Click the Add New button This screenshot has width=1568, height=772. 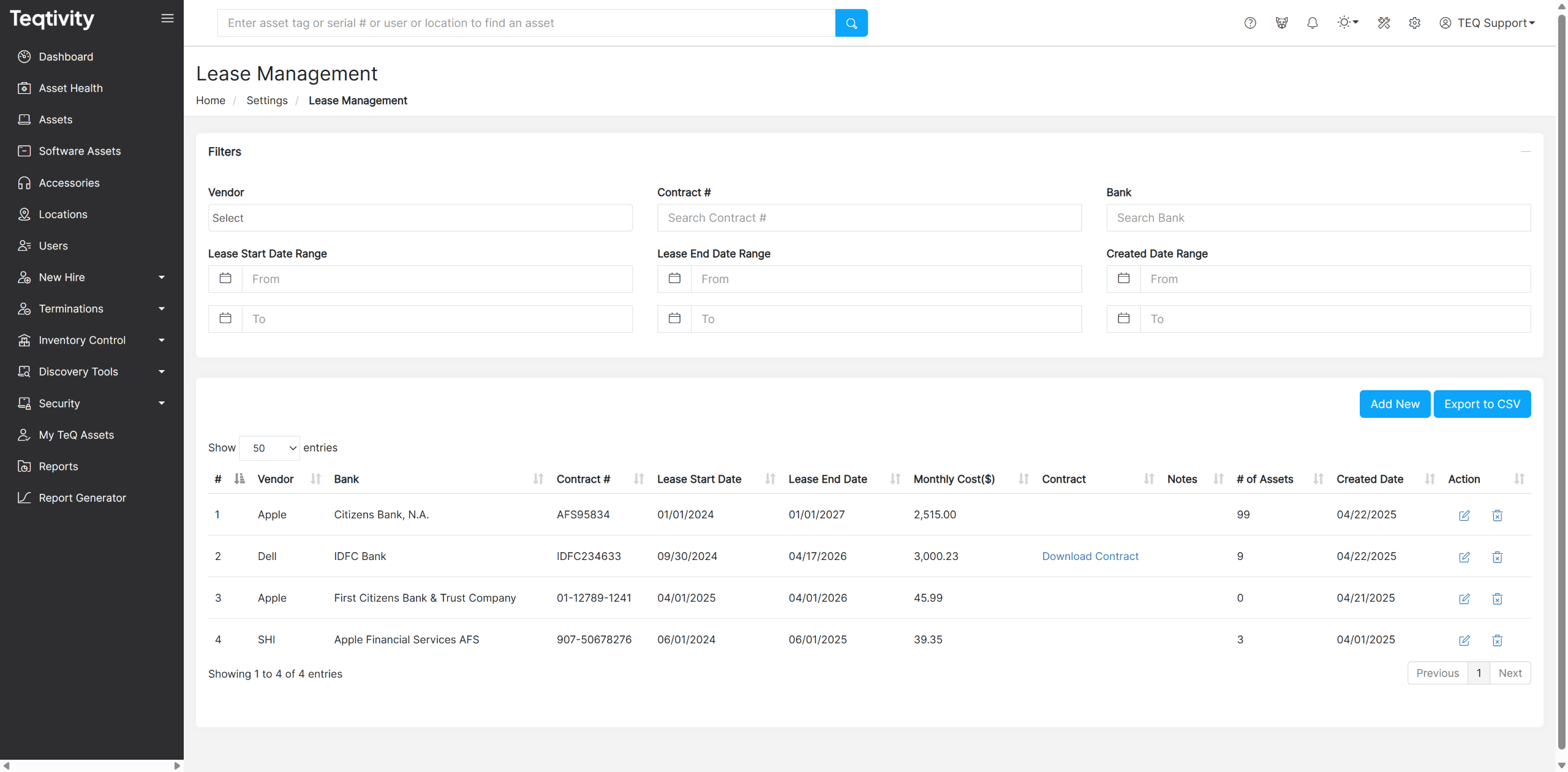[1395, 404]
